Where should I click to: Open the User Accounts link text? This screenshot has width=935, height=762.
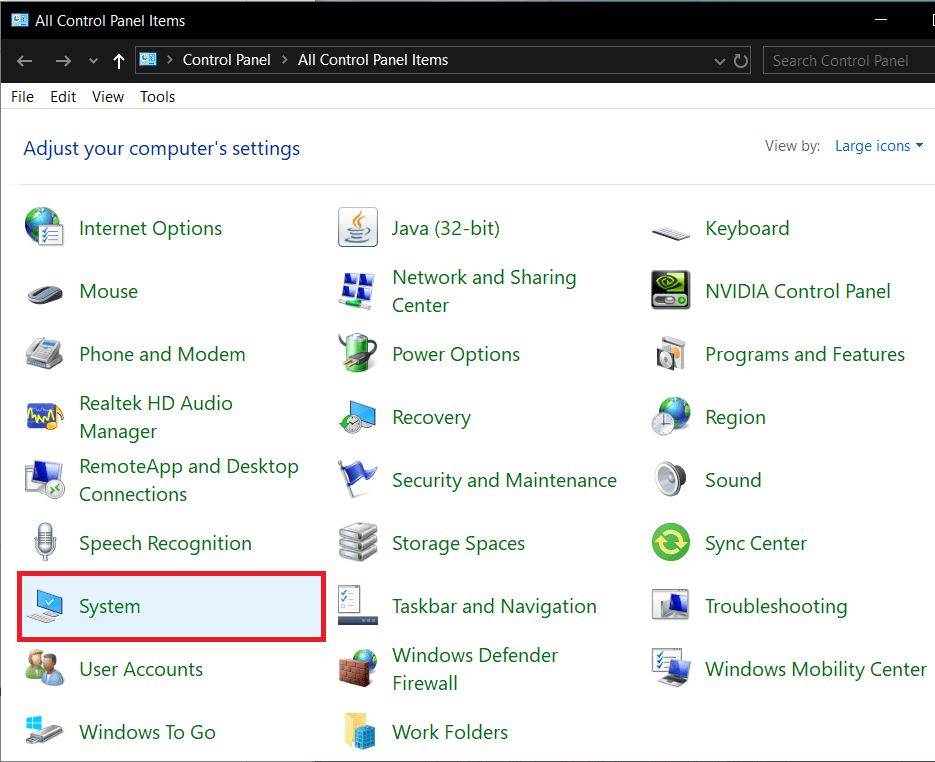click(141, 669)
